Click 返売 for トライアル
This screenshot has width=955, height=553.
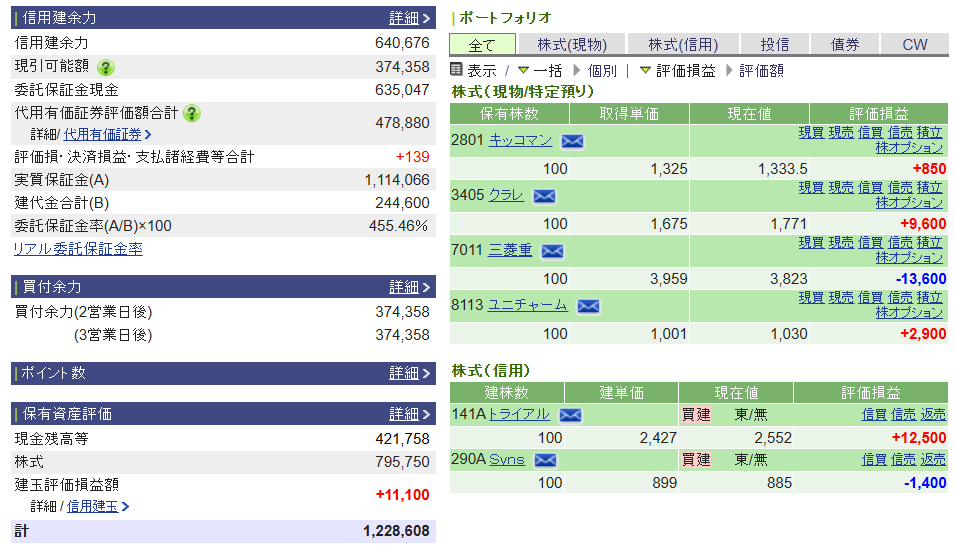pyautogui.click(x=932, y=415)
